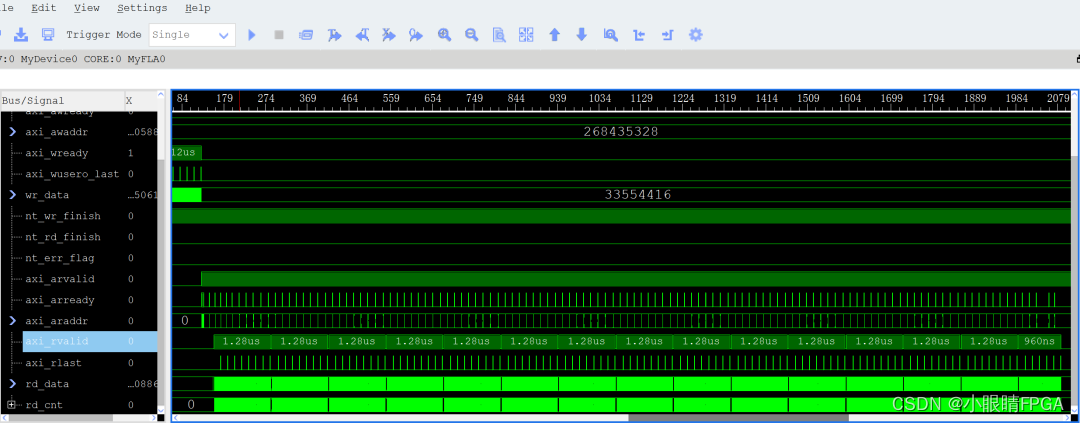Start capture with the play button

point(251,34)
